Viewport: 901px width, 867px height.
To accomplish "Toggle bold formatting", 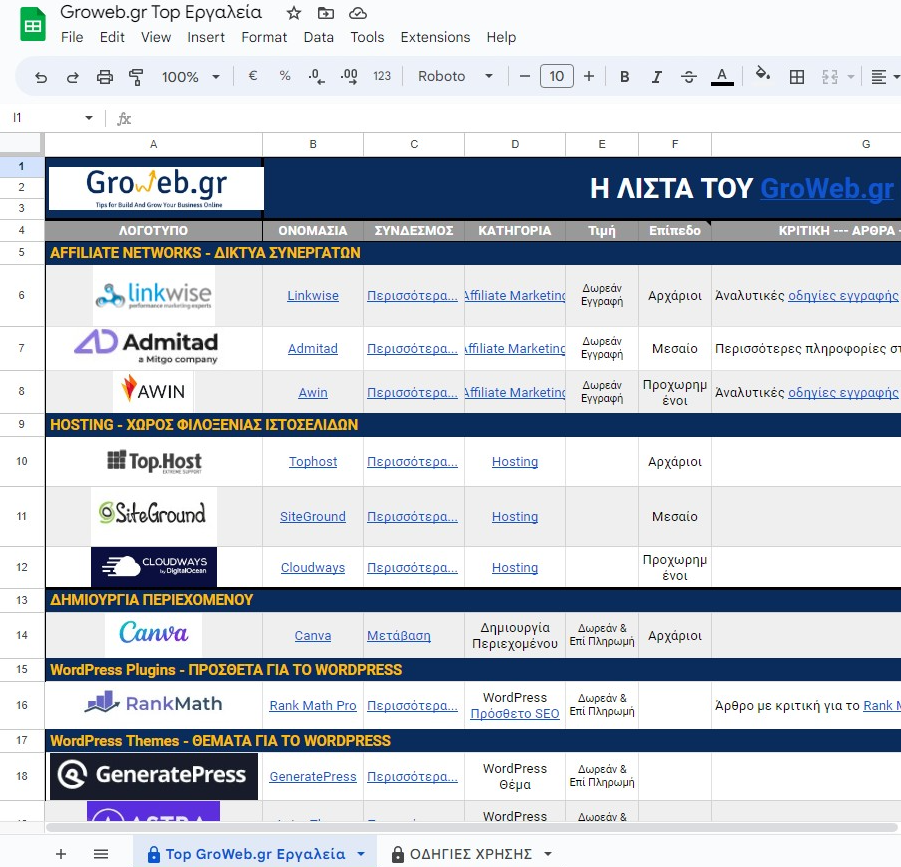I will click(x=625, y=77).
